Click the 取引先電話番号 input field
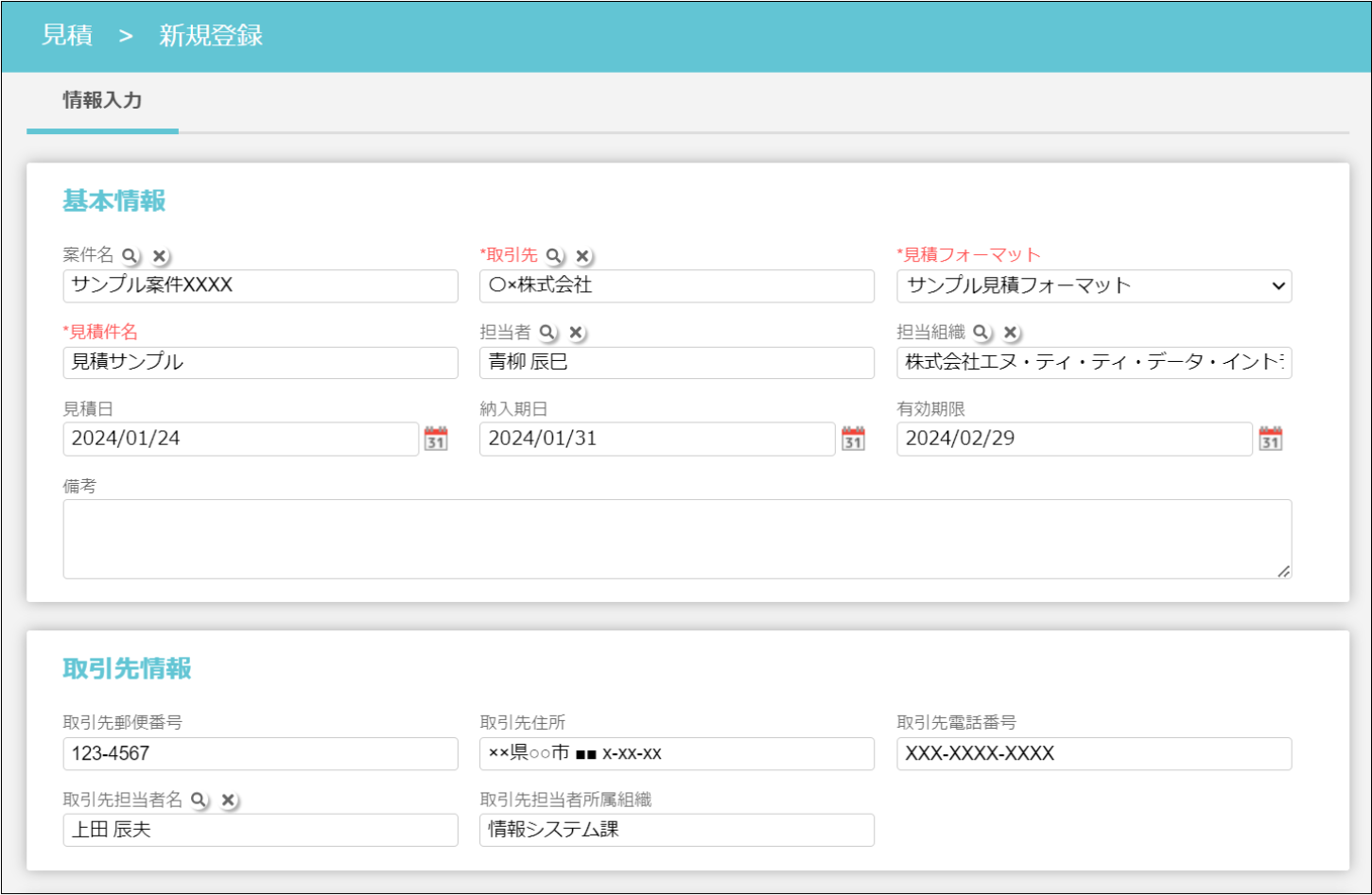The height and width of the screenshot is (895, 1372). click(x=1094, y=753)
